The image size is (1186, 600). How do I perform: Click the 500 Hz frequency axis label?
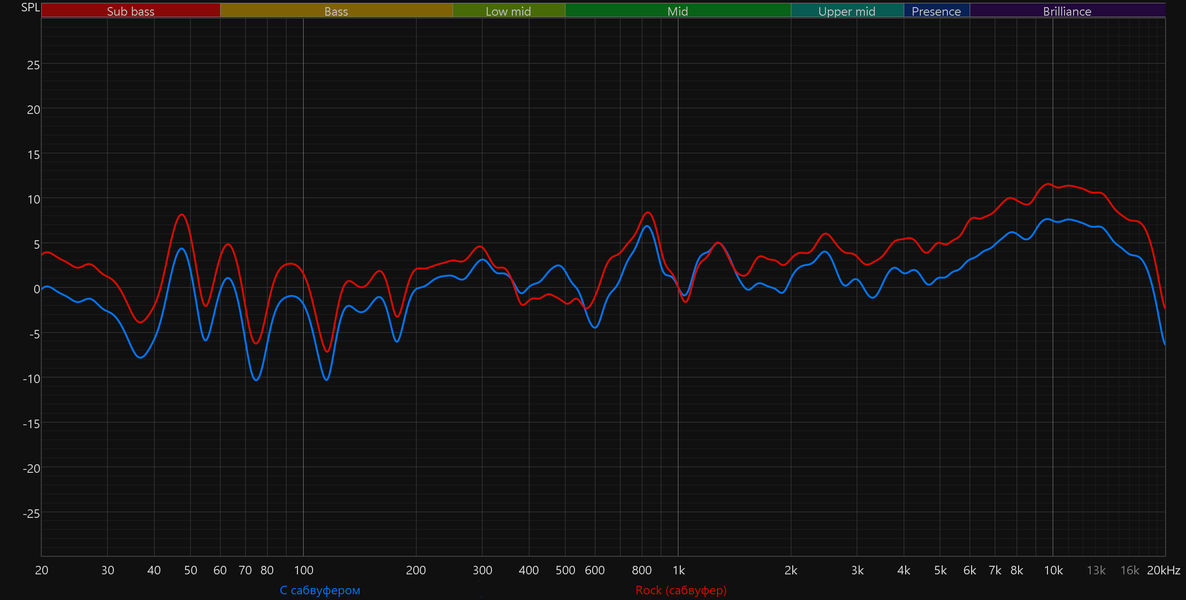coord(565,570)
